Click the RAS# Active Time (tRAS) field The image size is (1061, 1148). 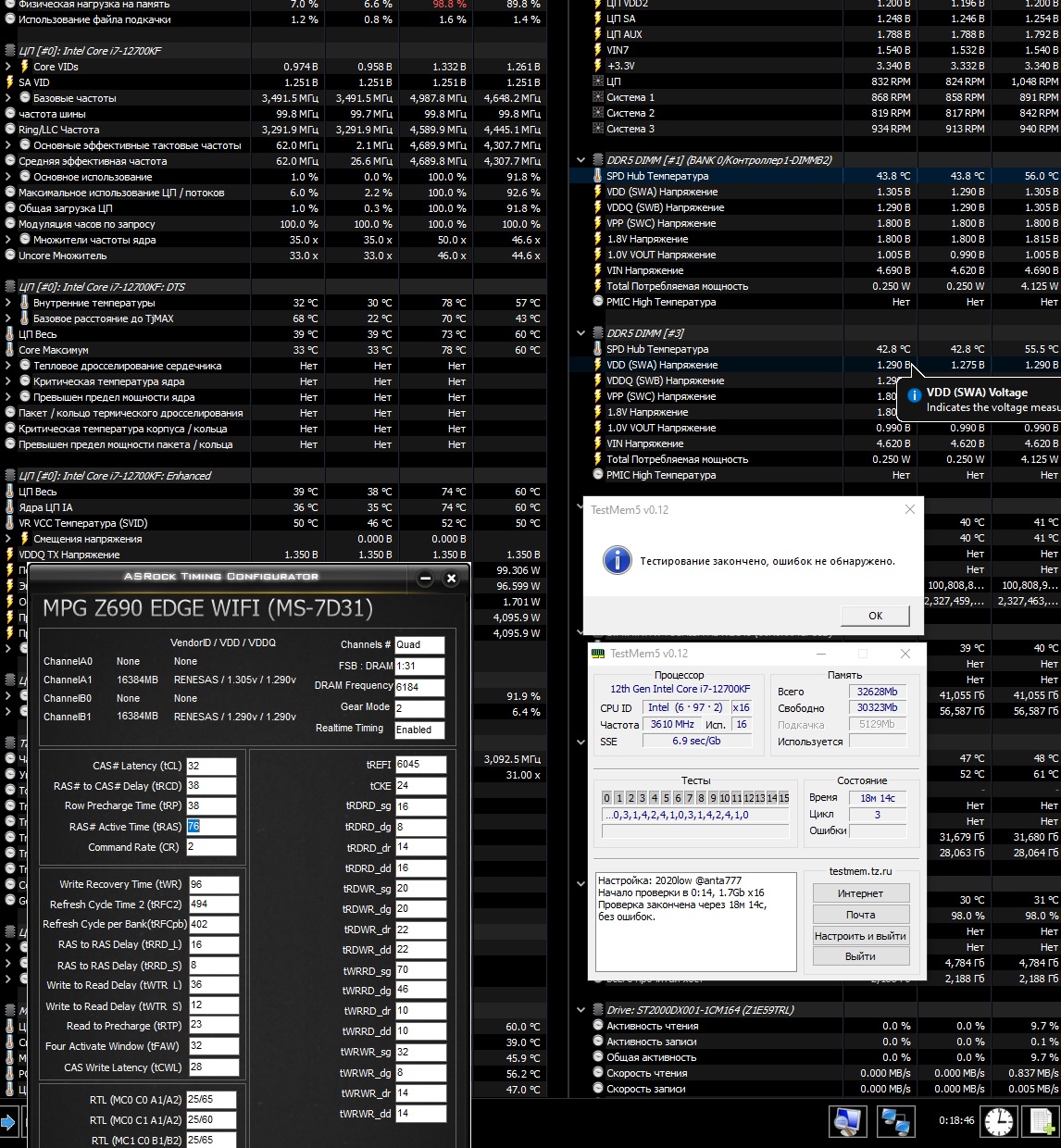(x=211, y=826)
